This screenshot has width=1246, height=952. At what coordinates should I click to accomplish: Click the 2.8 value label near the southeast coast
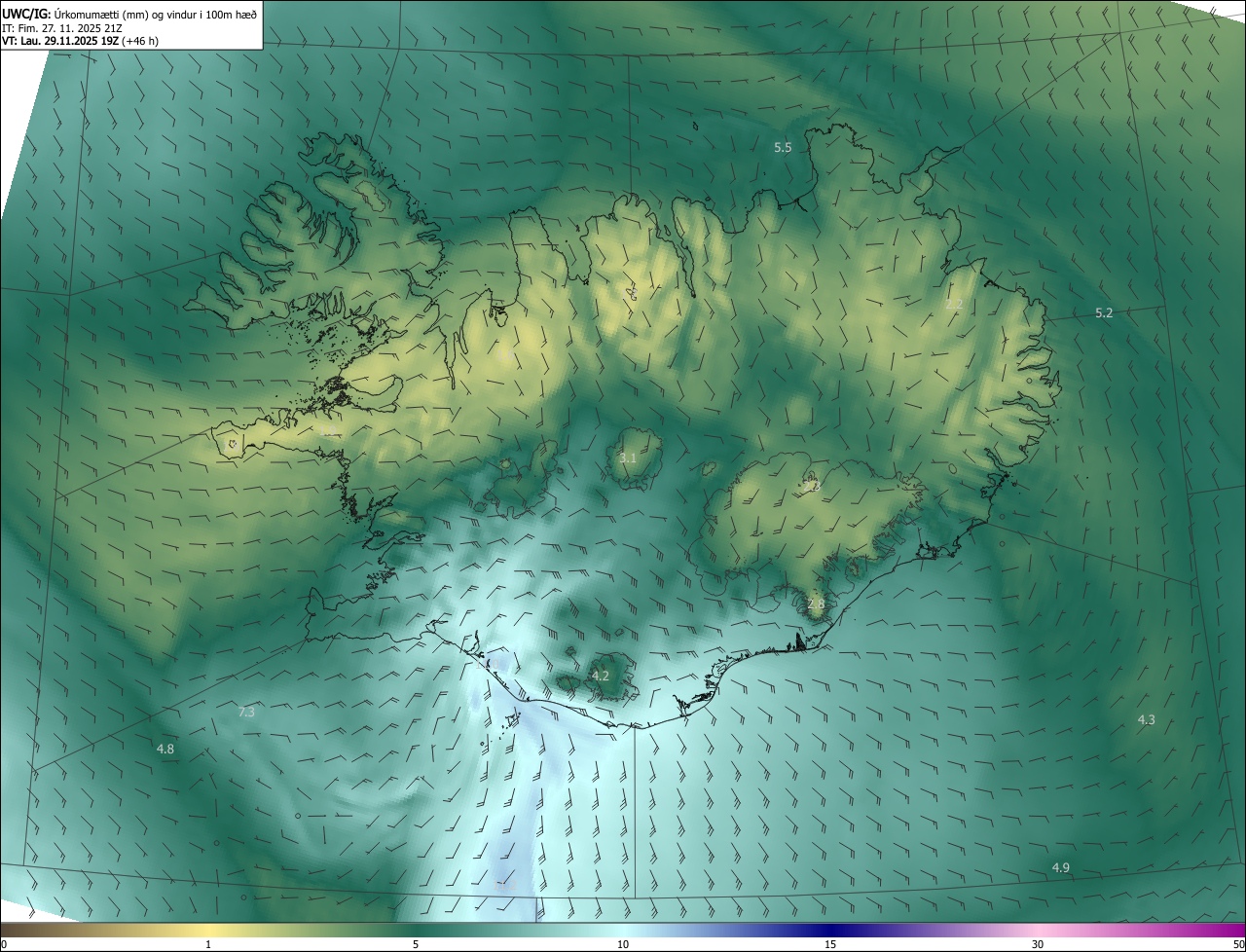816,604
